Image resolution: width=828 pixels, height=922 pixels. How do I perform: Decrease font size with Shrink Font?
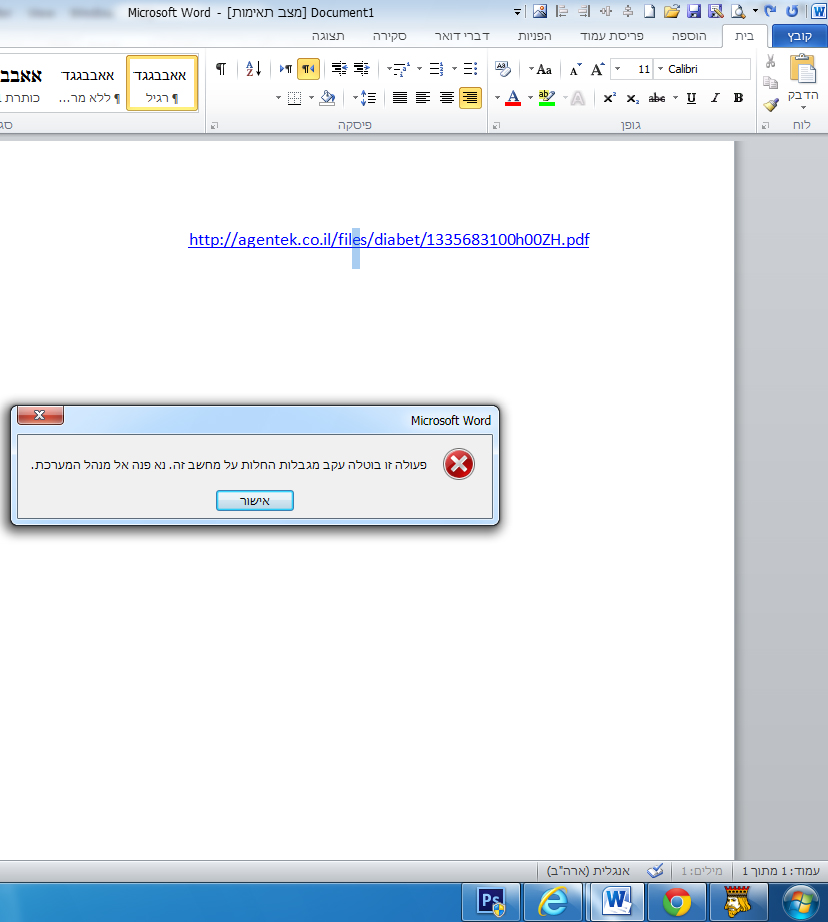coord(575,69)
